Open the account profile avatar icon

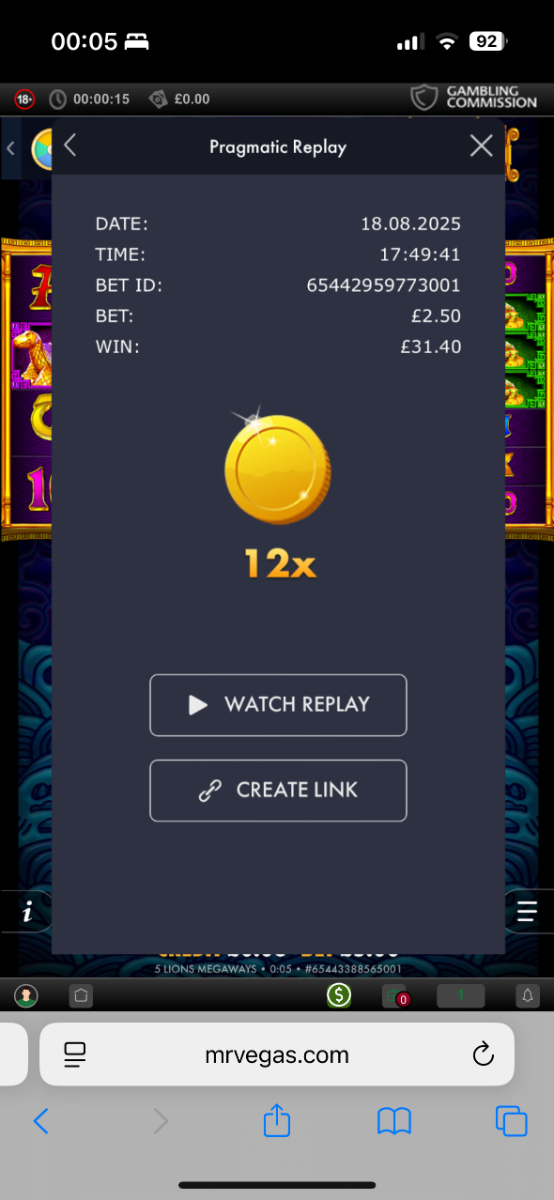[26, 995]
